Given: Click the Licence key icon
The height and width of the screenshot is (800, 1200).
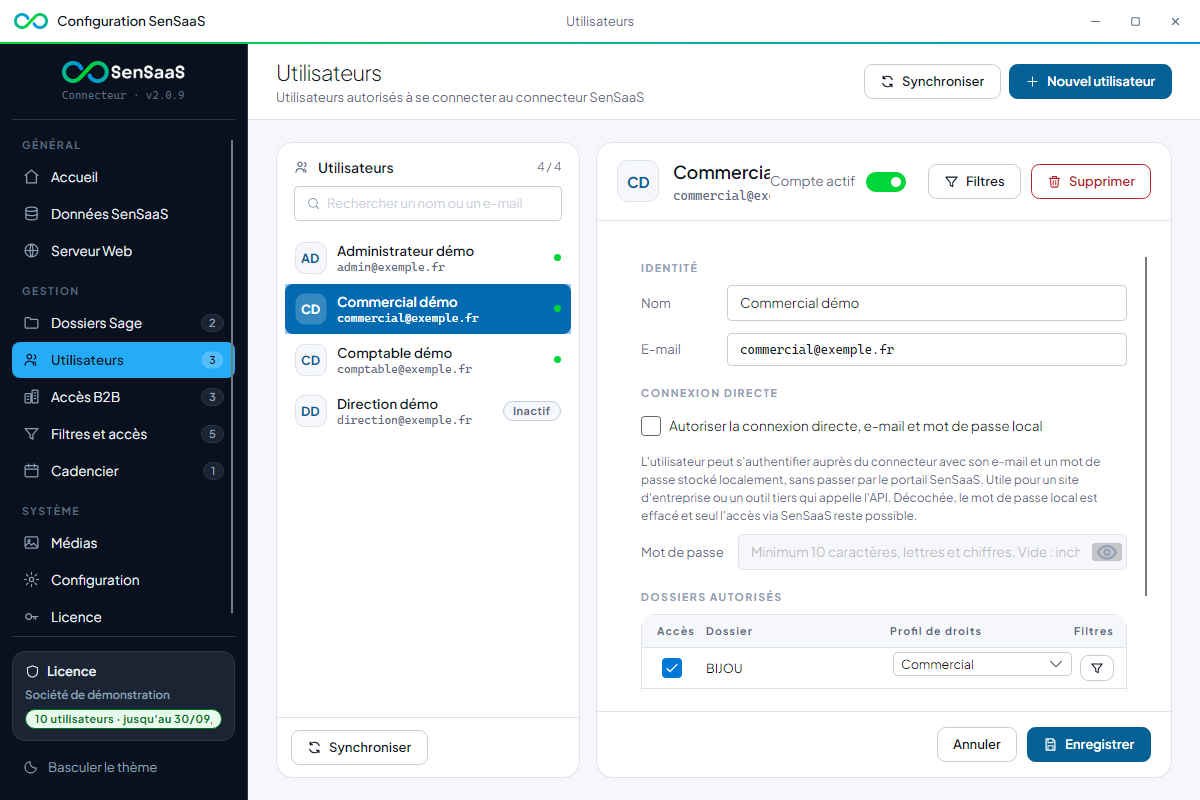Looking at the screenshot, I should point(32,617).
